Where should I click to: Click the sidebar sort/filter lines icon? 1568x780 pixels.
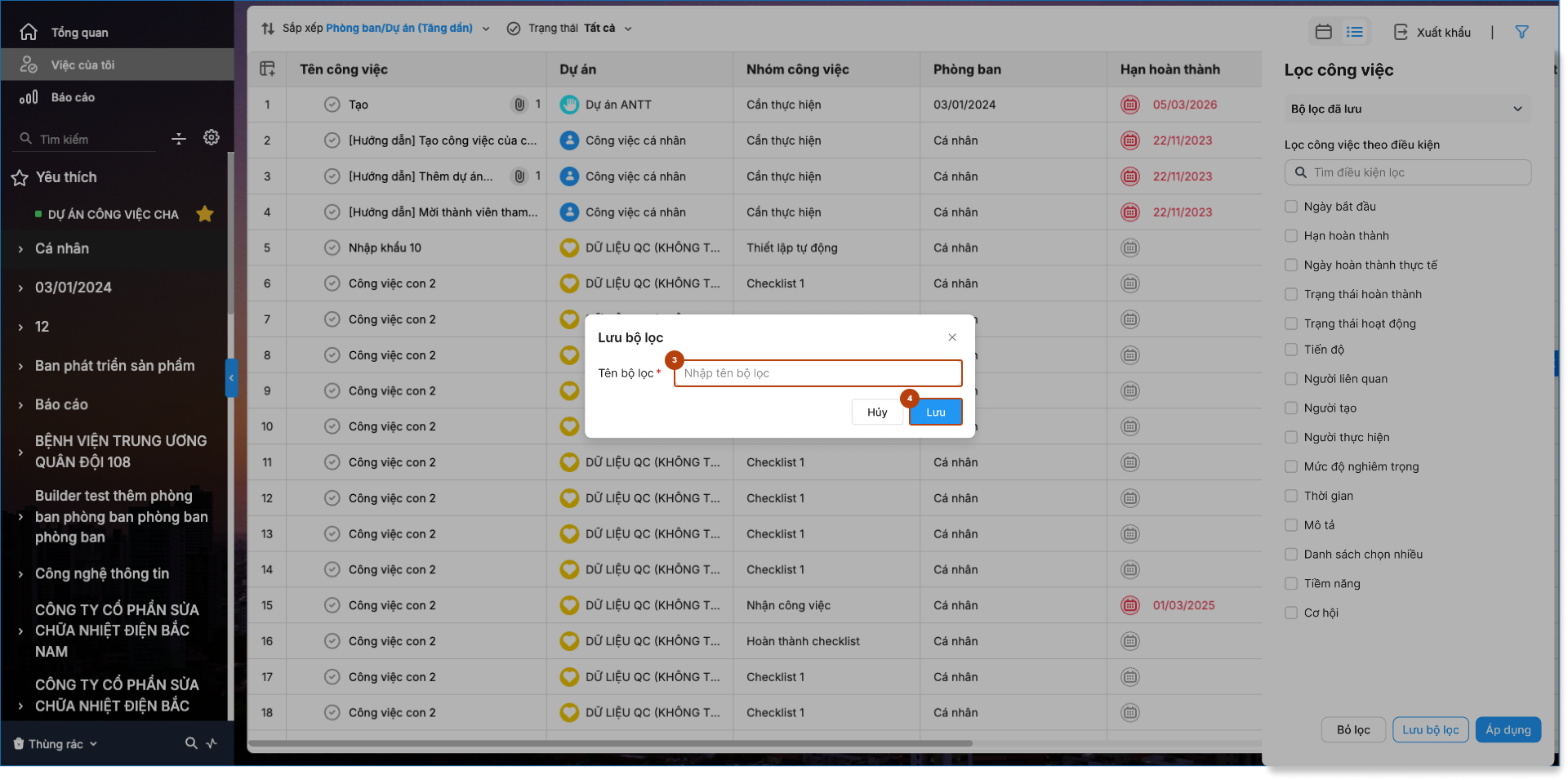pos(179,139)
